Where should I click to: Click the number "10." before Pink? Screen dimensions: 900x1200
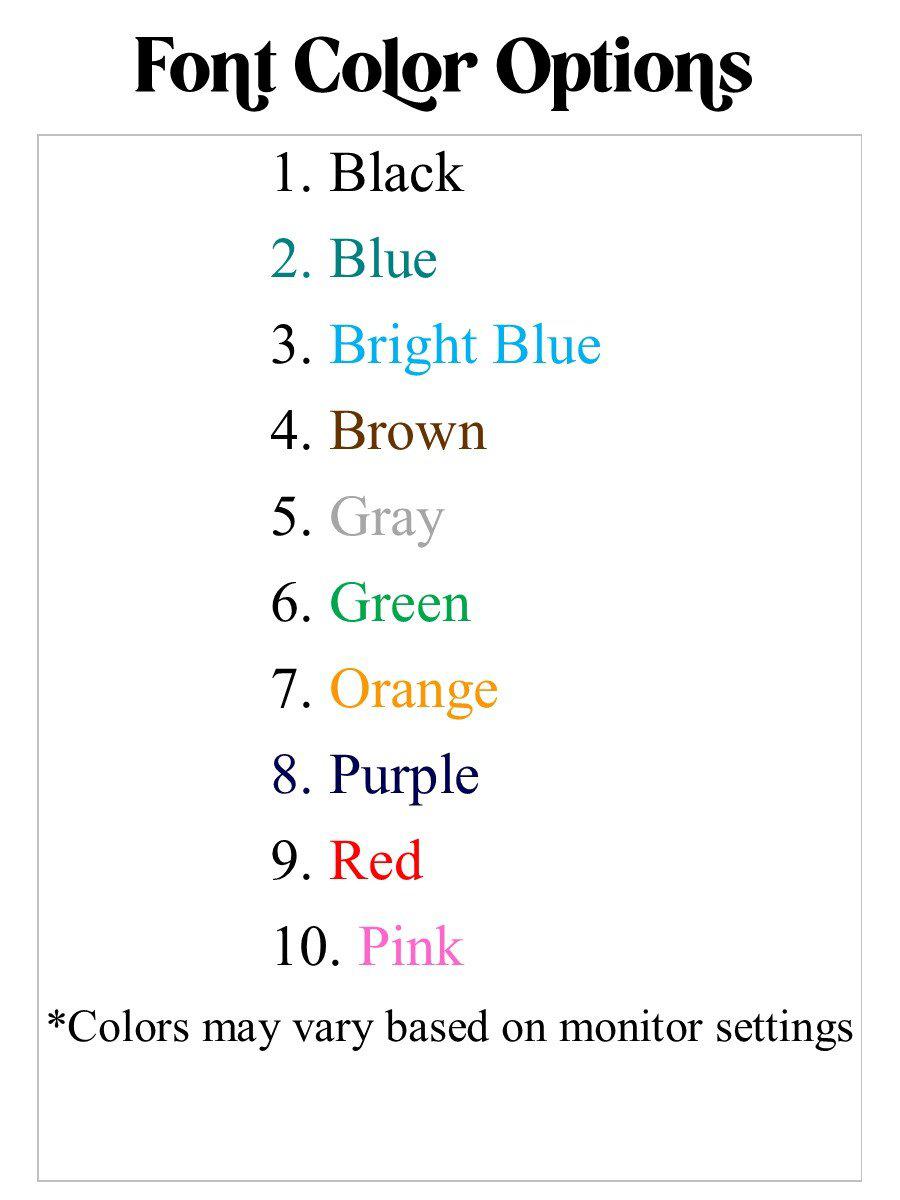pyautogui.click(x=303, y=948)
